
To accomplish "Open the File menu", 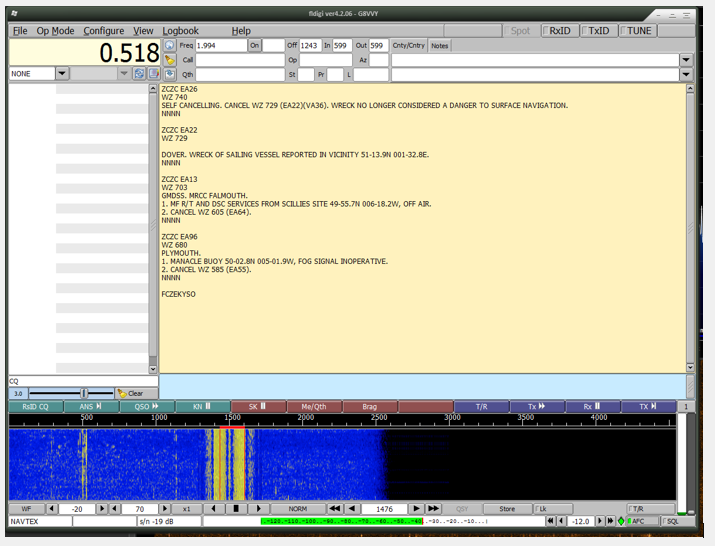I will (x=20, y=31).
